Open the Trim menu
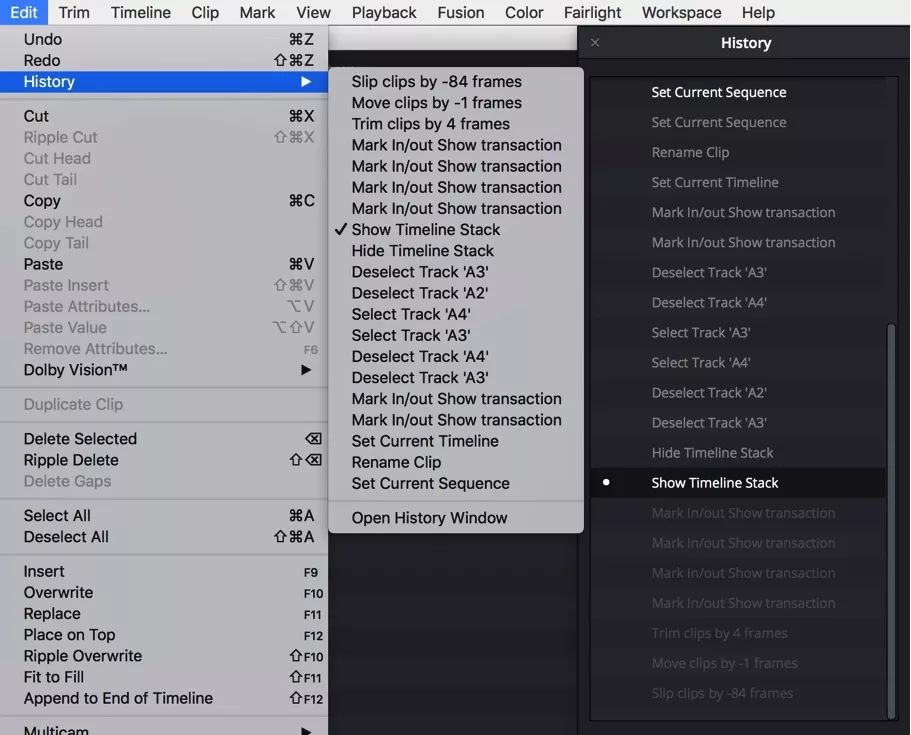Image resolution: width=911 pixels, height=735 pixels. pos(74,12)
